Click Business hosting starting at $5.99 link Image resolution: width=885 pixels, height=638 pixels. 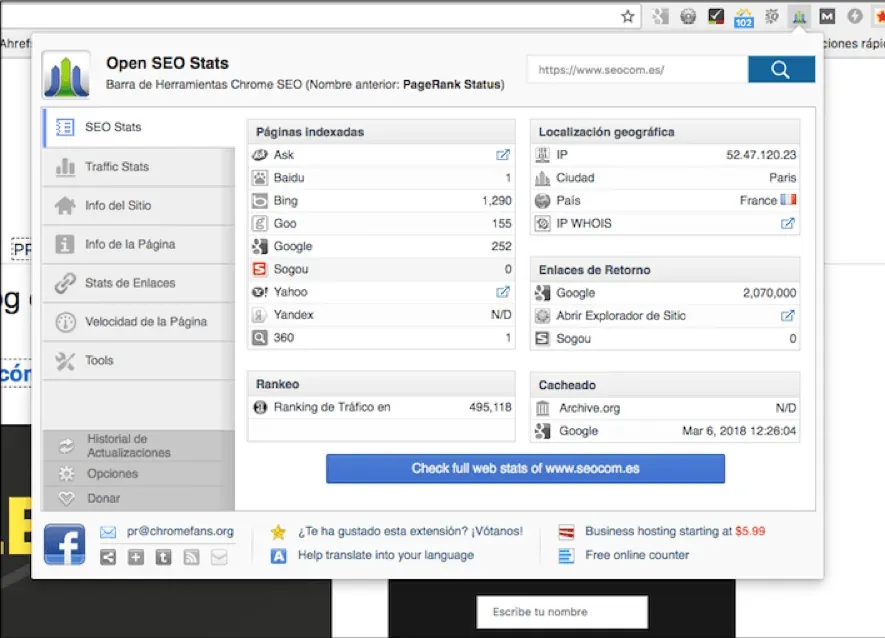(x=675, y=531)
